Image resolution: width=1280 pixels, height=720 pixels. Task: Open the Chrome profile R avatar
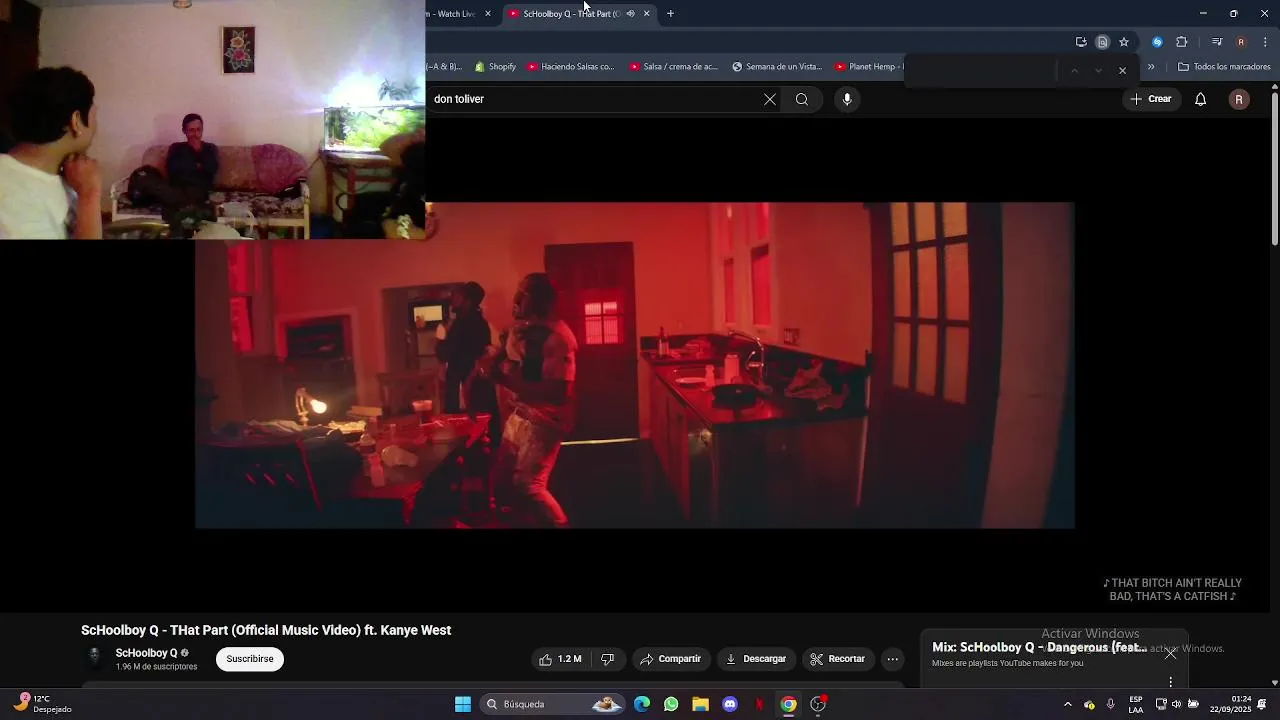(x=1241, y=42)
